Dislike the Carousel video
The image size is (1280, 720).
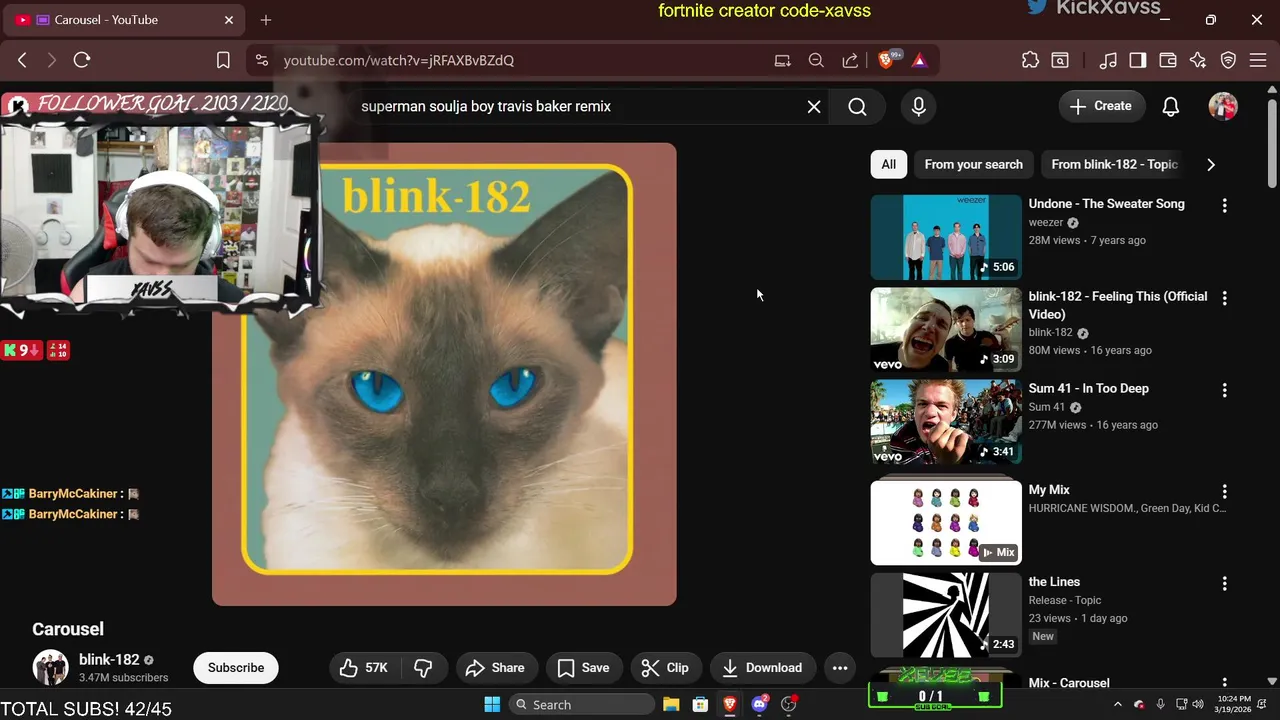click(424, 668)
